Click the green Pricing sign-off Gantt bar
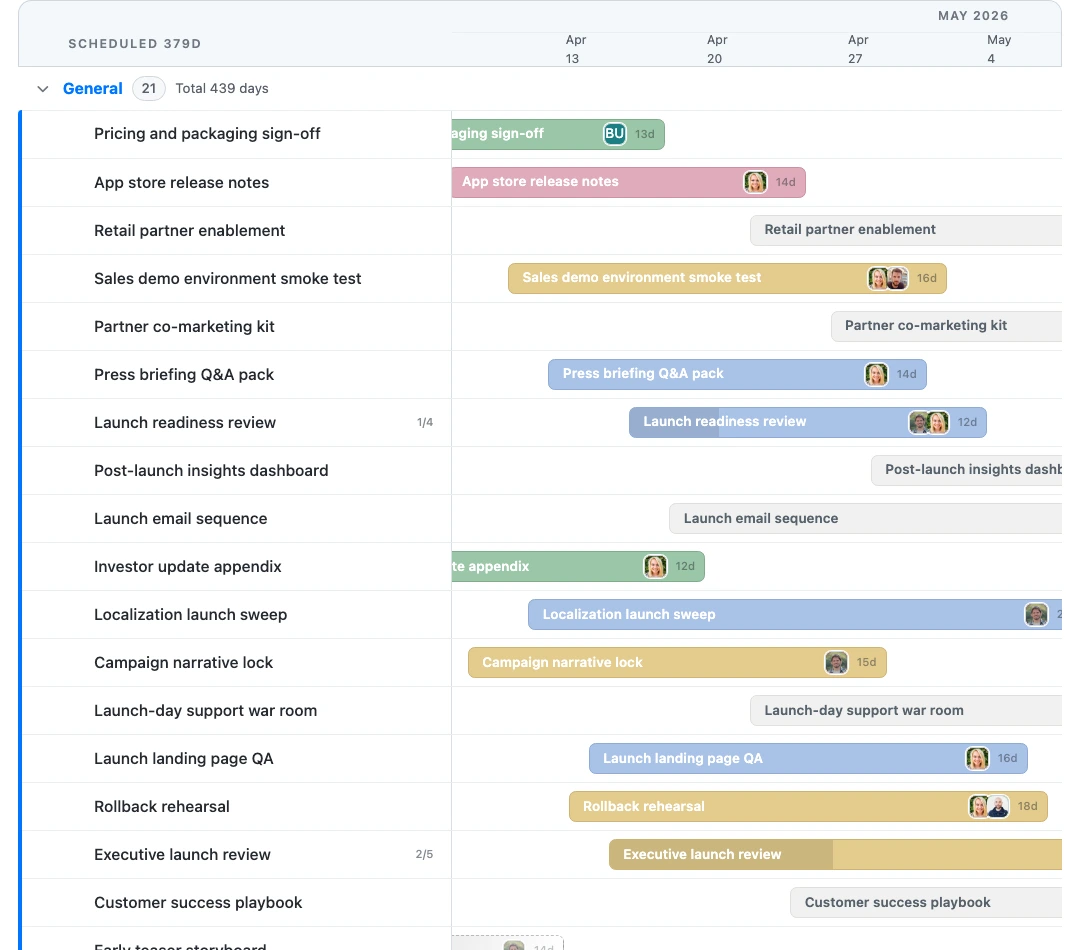This screenshot has width=1080, height=950. click(x=558, y=134)
